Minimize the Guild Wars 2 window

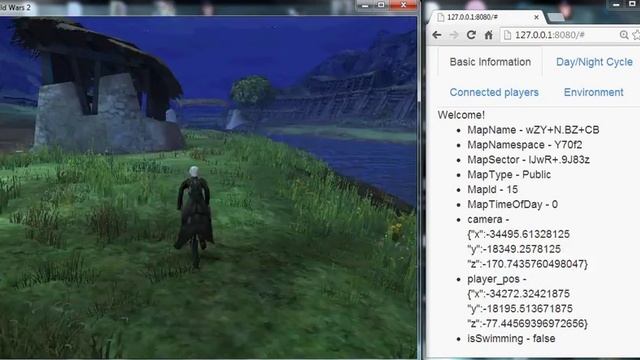coord(365,5)
